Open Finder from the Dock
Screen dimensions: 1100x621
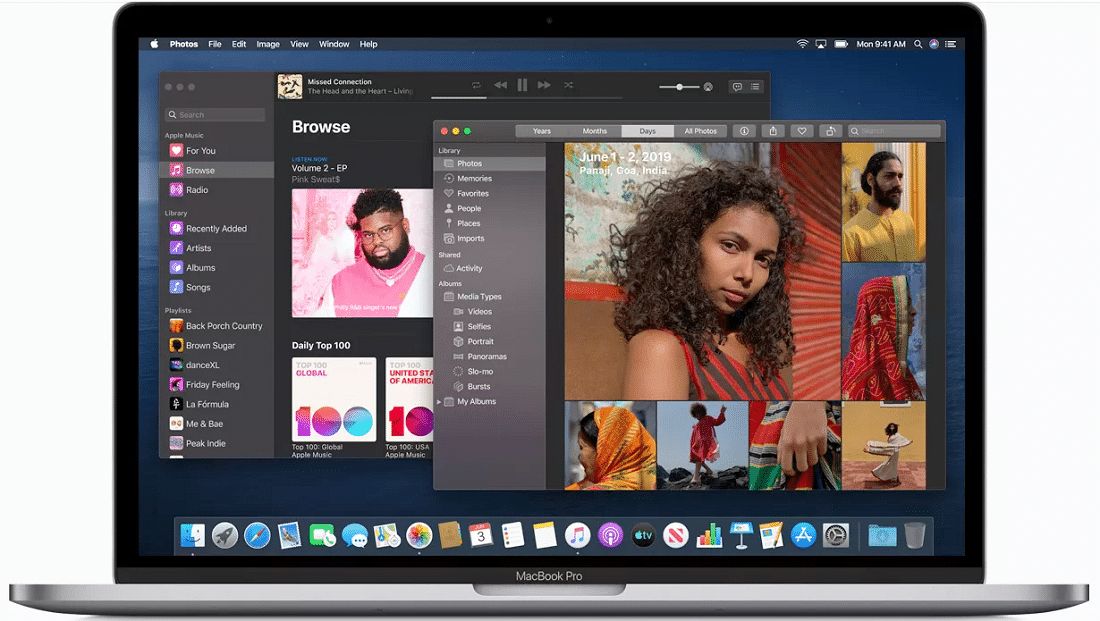pyautogui.click(x=192, y=535)
